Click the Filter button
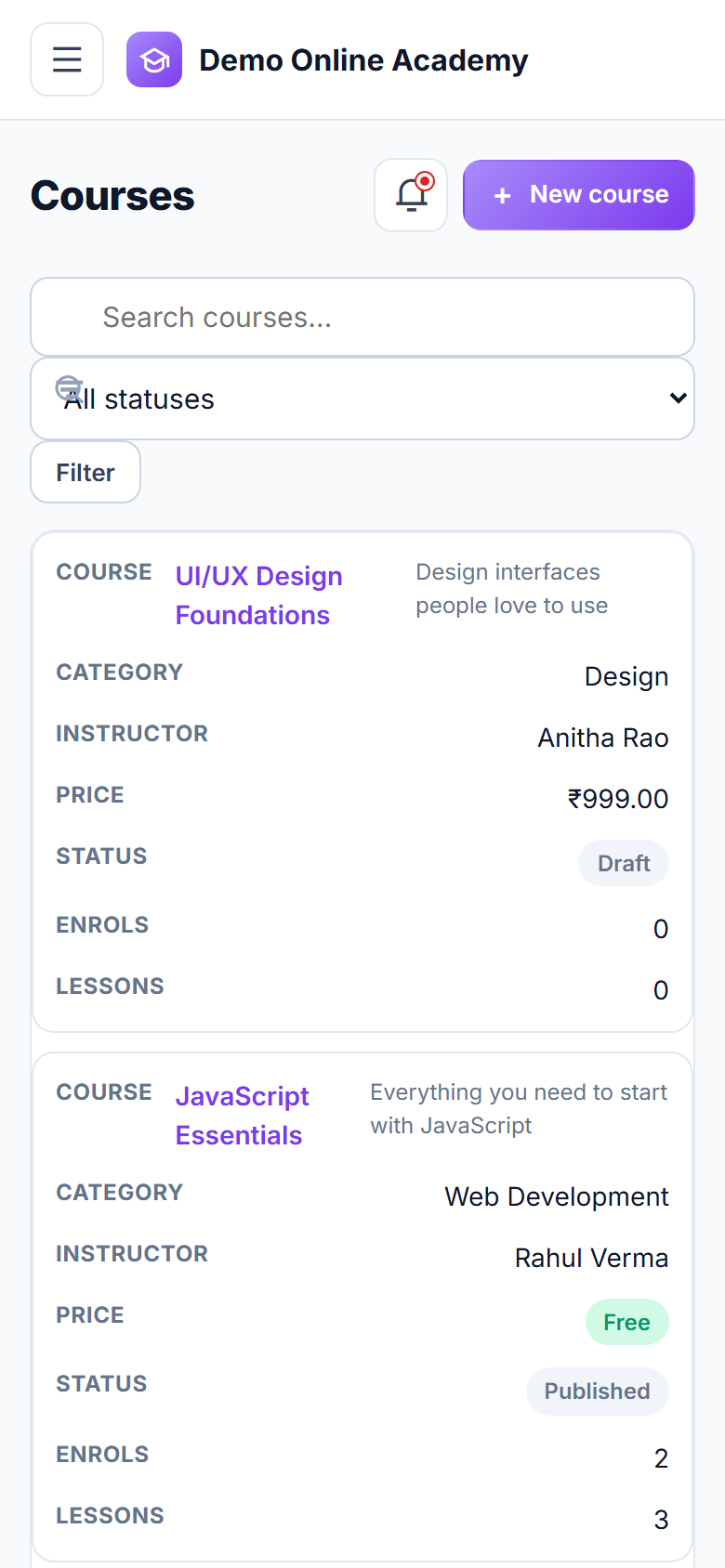The width and height of the screenshot is (725, 1568). [86, 472]
